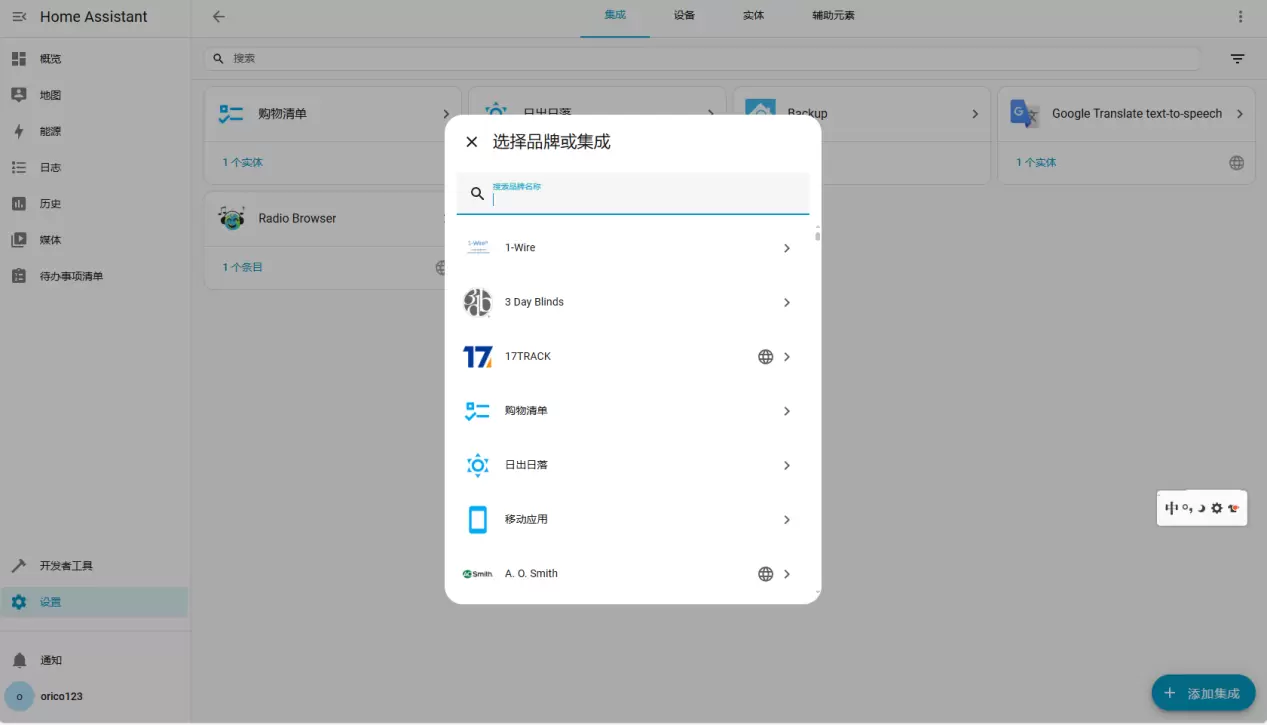Click the 添加集成 button
This screenshot has height=725, width=1267.
1203,693
